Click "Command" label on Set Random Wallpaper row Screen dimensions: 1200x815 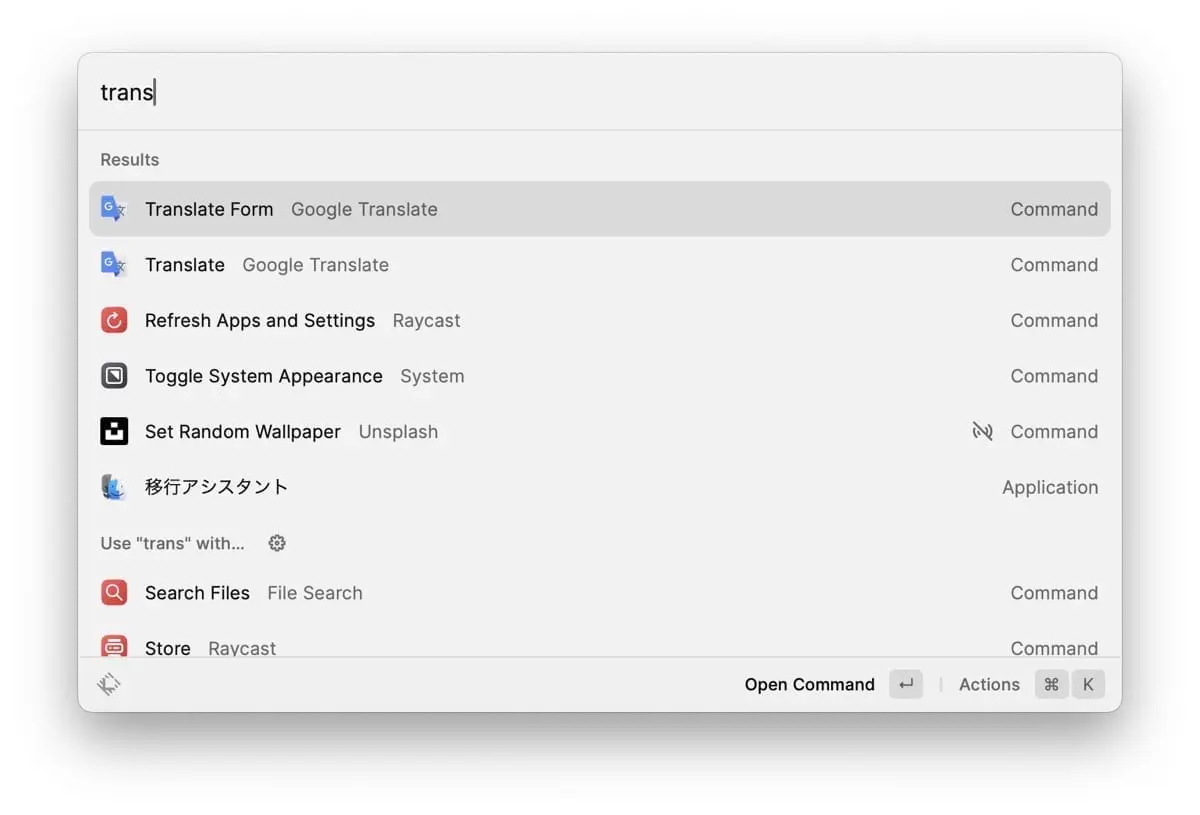(x=1054, y=432)
